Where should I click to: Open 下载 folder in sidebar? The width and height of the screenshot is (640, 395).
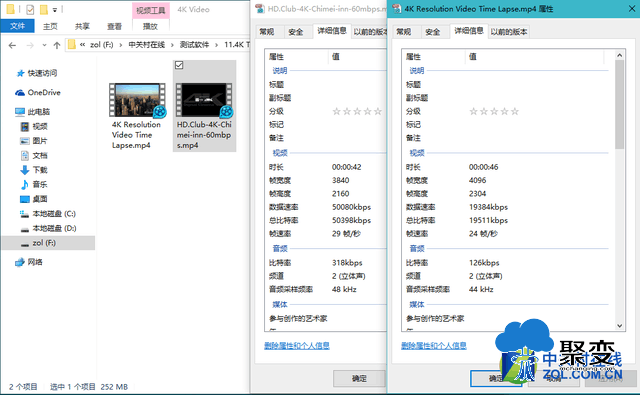(x=34, y=170)
